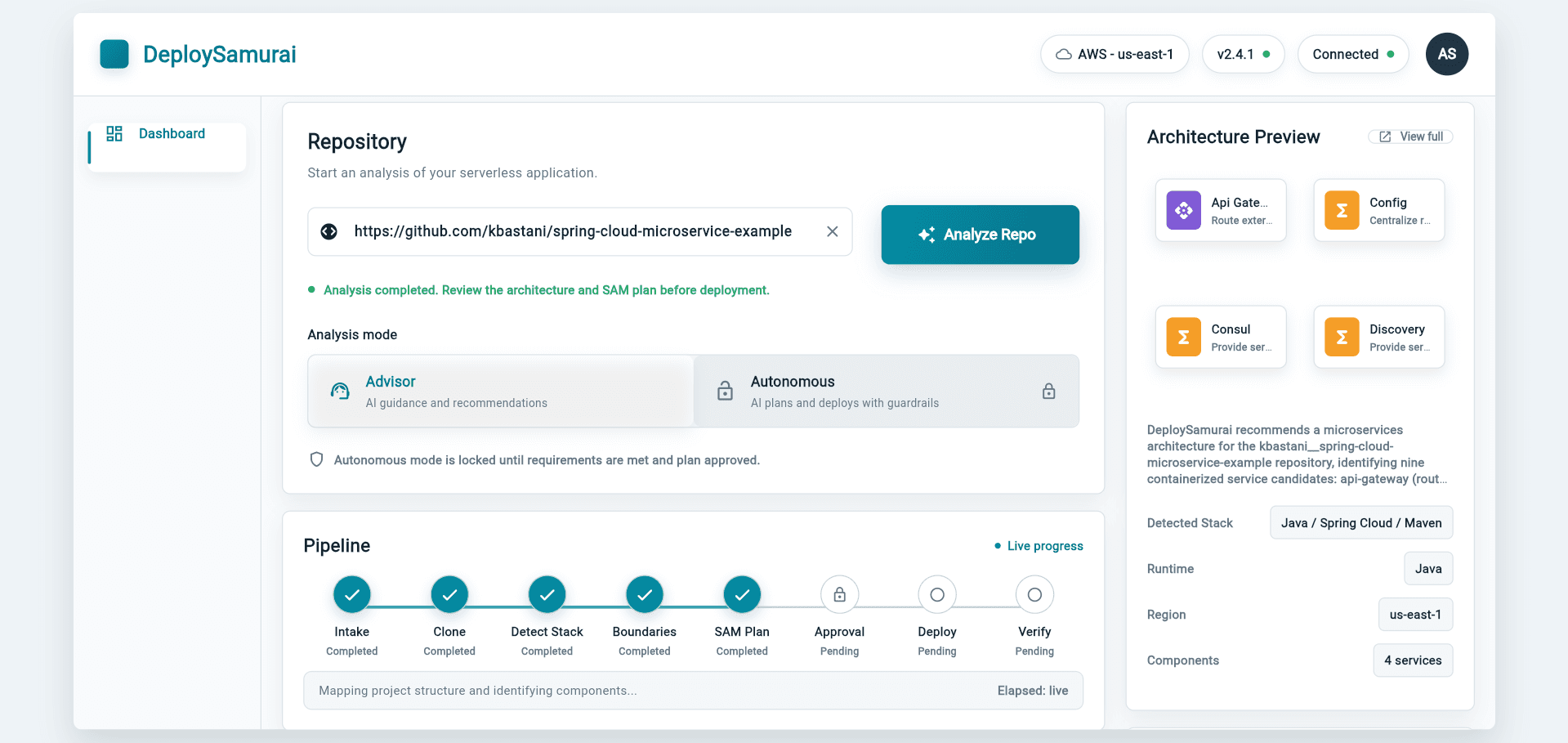
Task: Open View full architecture link
Action: coord(1410,137)
